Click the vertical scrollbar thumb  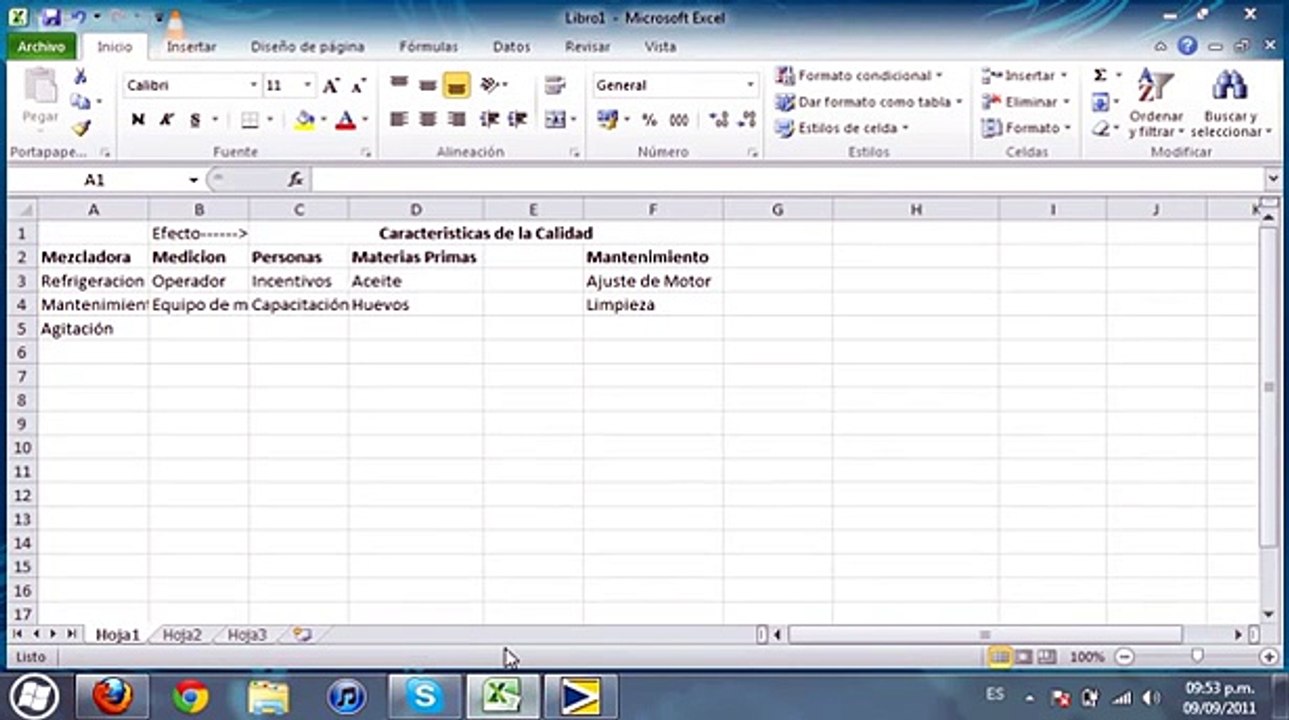point(1269,386)
